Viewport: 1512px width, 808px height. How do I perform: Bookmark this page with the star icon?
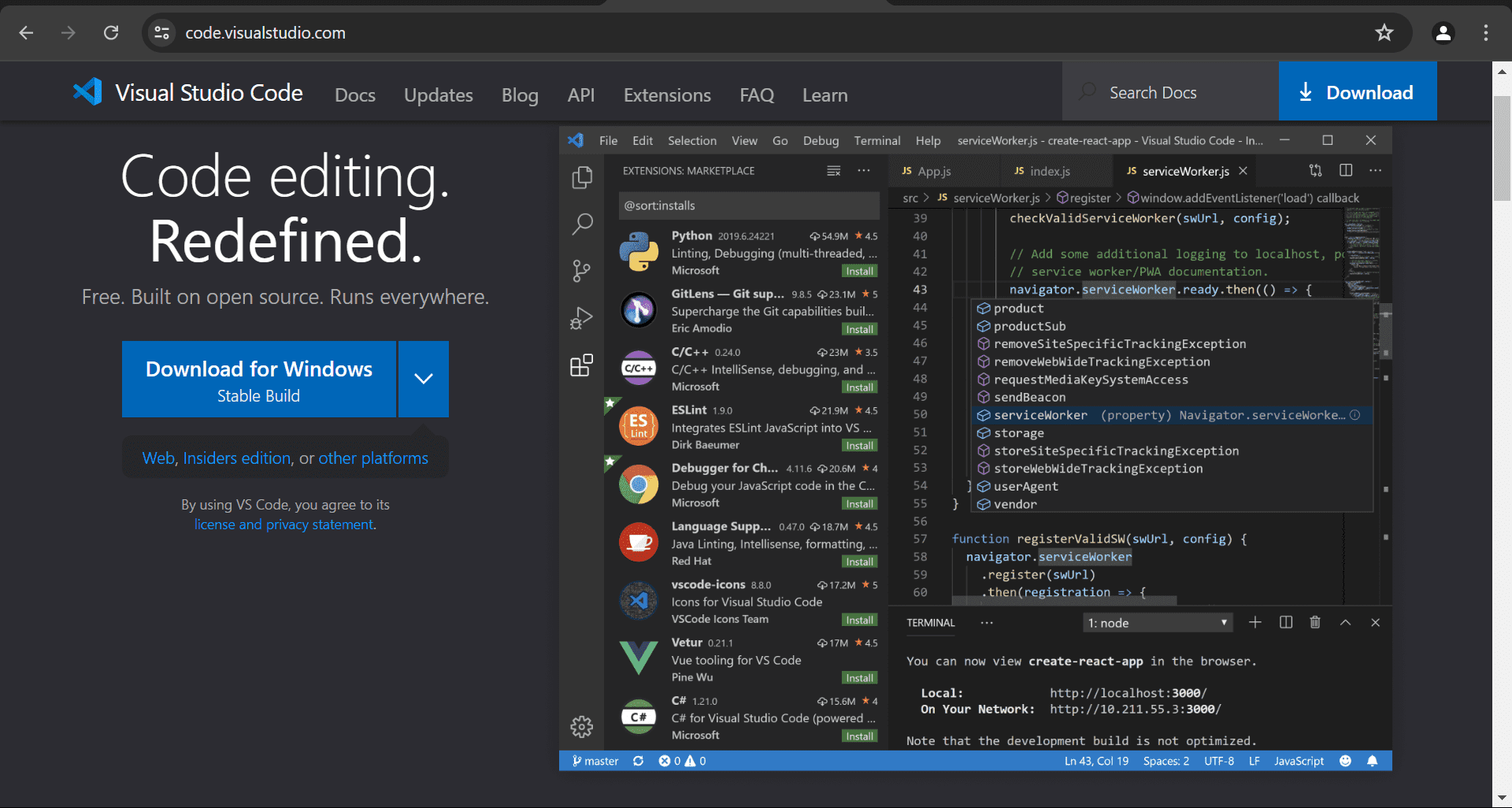tap(1384, 32)
